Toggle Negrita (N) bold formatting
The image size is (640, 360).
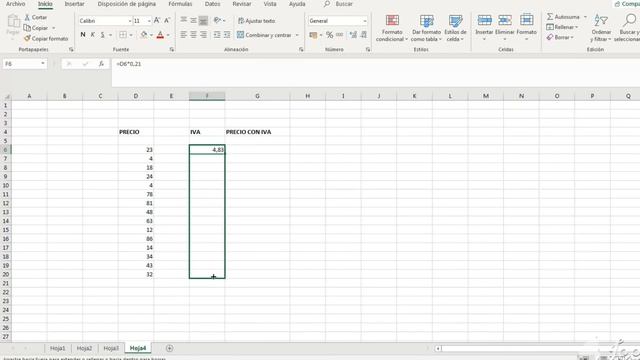[x=83, y=35]
